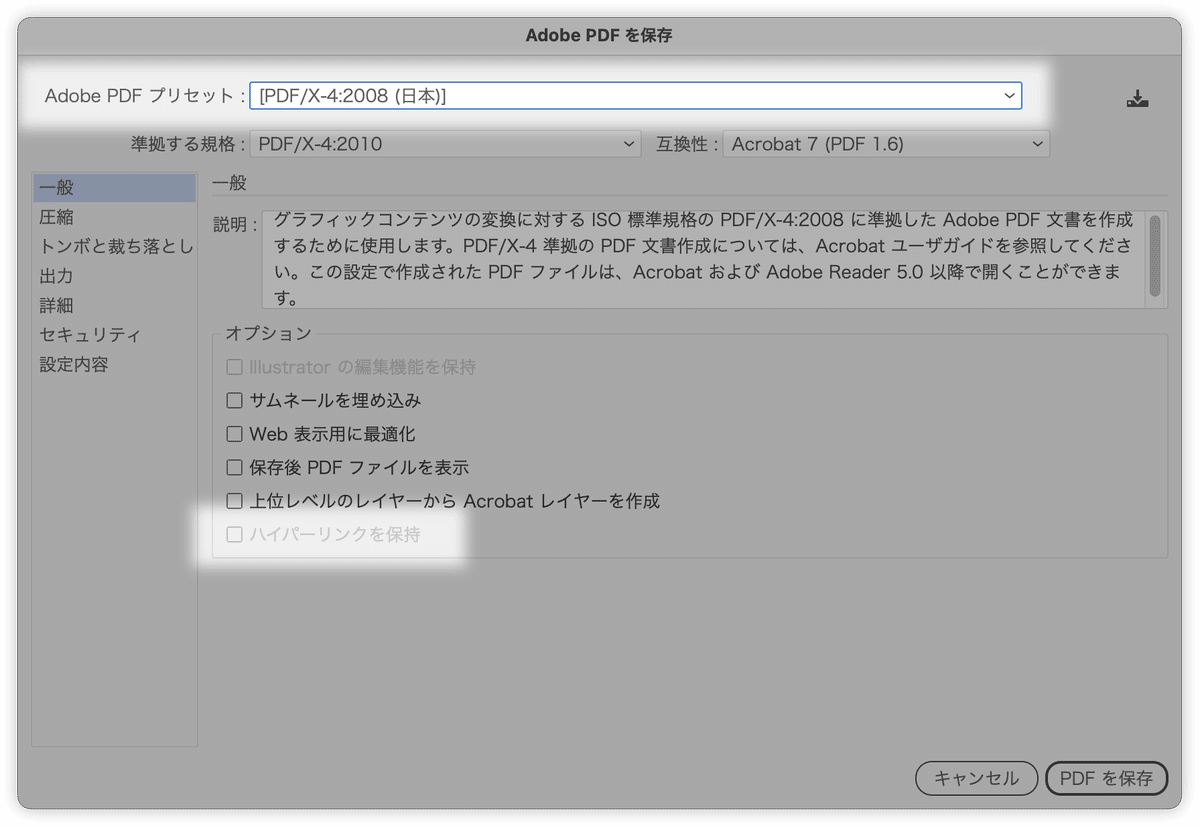Click the save preset download icon
This screenshot has height=827, width=1200.
click(x=1137, y=99)
